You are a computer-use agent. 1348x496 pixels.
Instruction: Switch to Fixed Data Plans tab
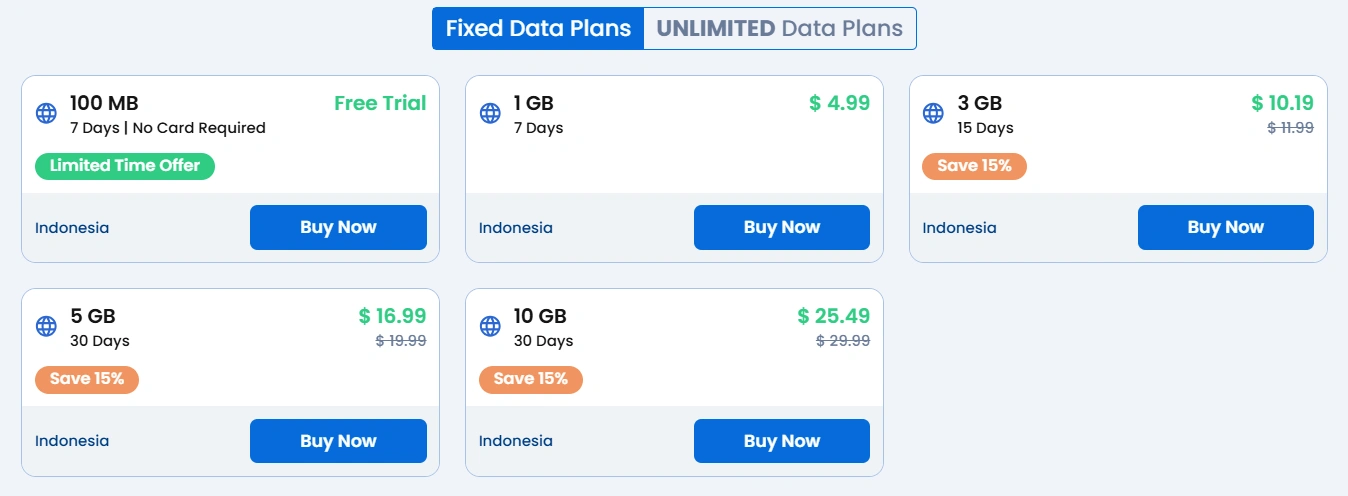(538, 28)
